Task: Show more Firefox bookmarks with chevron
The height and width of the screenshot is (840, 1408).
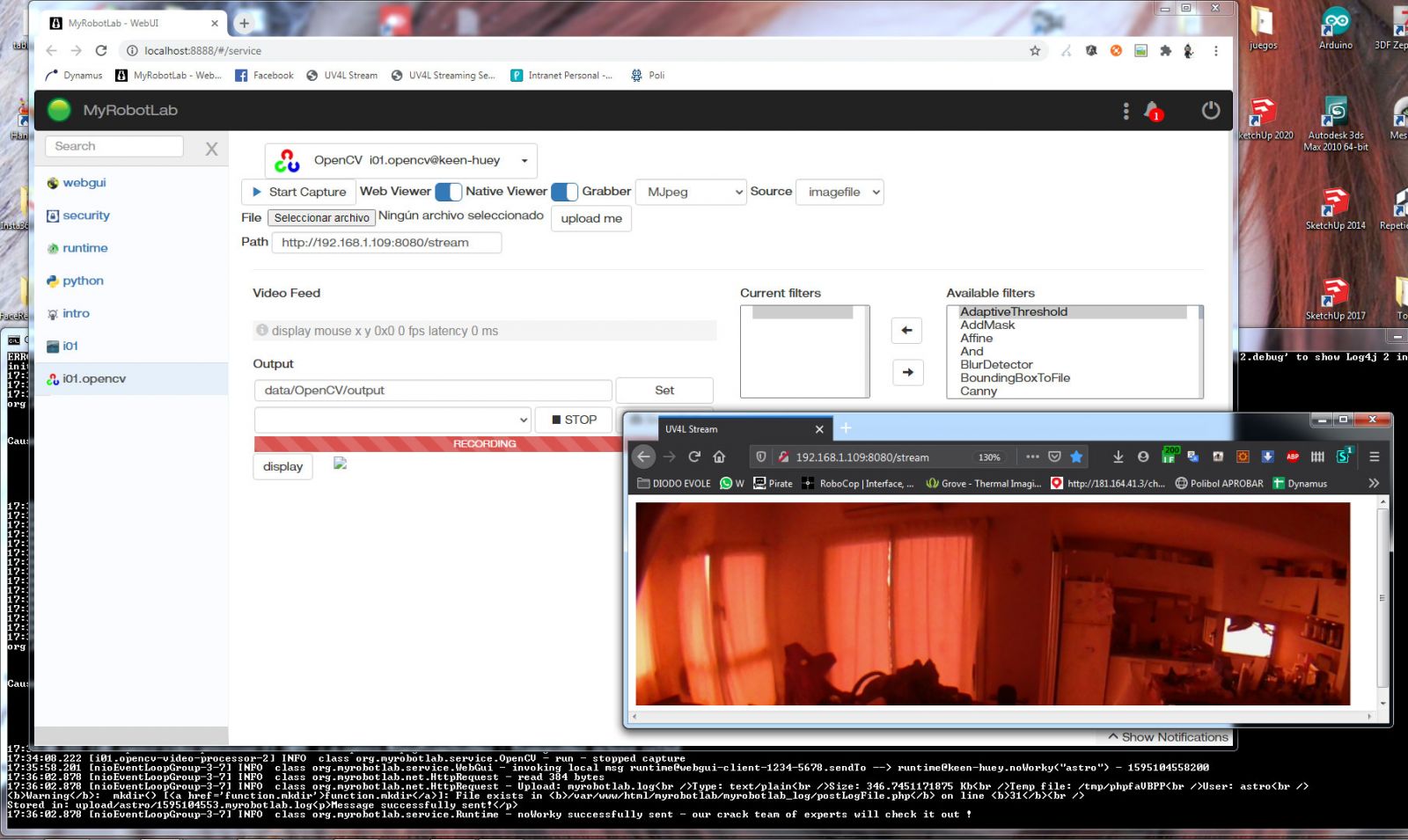Action: click(x=1374, y=483)
